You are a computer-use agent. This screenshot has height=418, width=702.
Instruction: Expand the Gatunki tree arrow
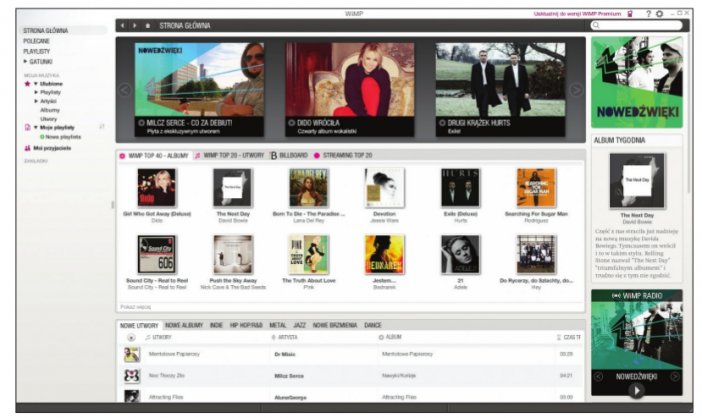[x=26, y=61]
